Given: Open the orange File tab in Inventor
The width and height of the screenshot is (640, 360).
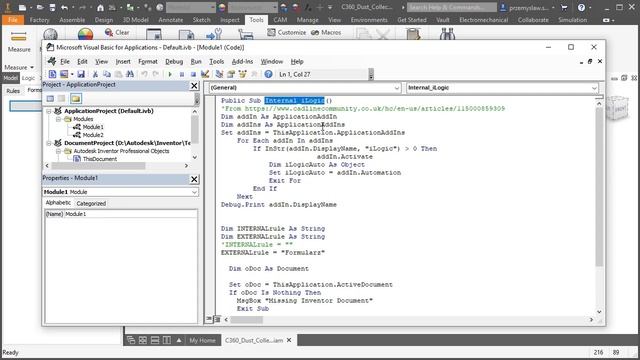Looking at the screenshot, I should (x=13, y=20).
